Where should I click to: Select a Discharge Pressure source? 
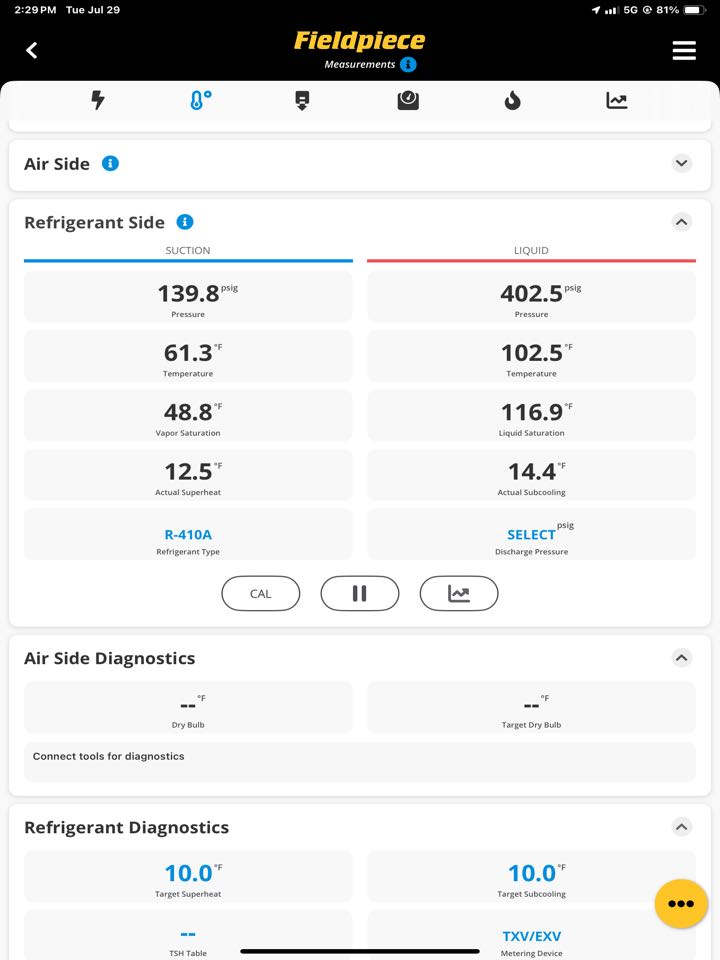coord(531,534)
